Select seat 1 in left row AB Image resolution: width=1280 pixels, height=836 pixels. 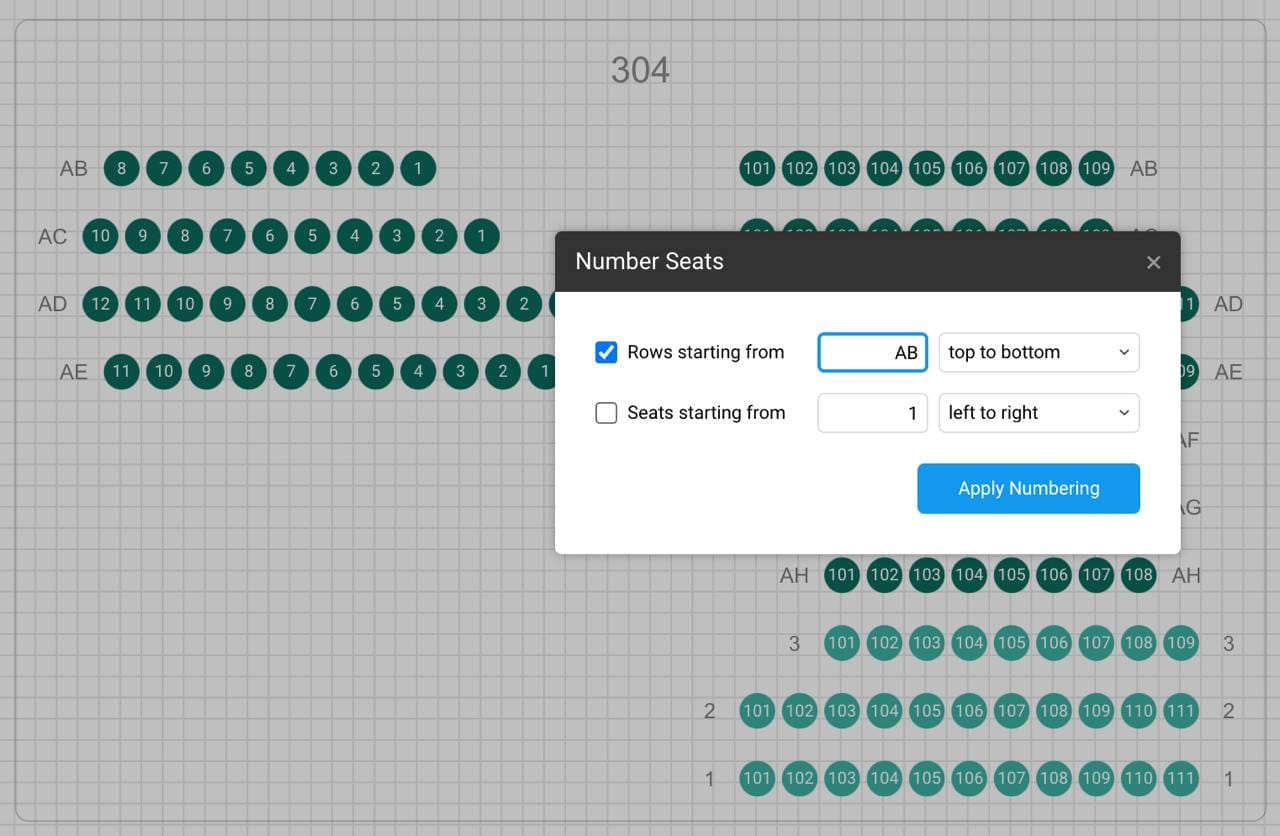click(418, 168)
